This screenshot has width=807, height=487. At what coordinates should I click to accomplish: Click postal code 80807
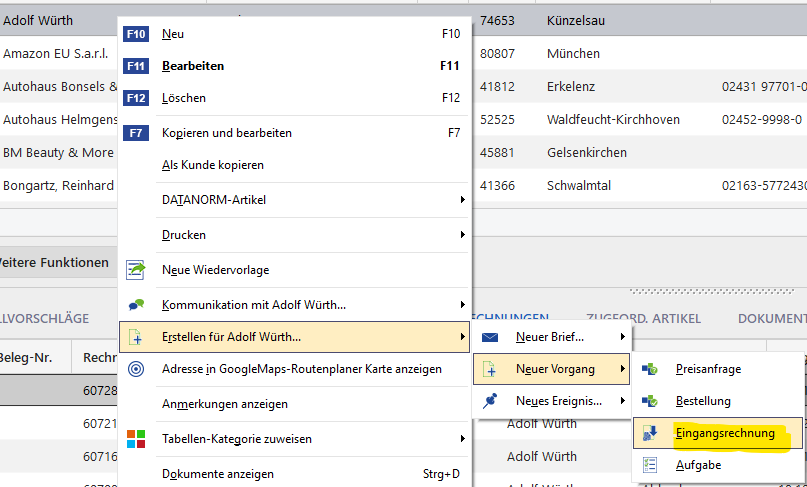(497, 54)
